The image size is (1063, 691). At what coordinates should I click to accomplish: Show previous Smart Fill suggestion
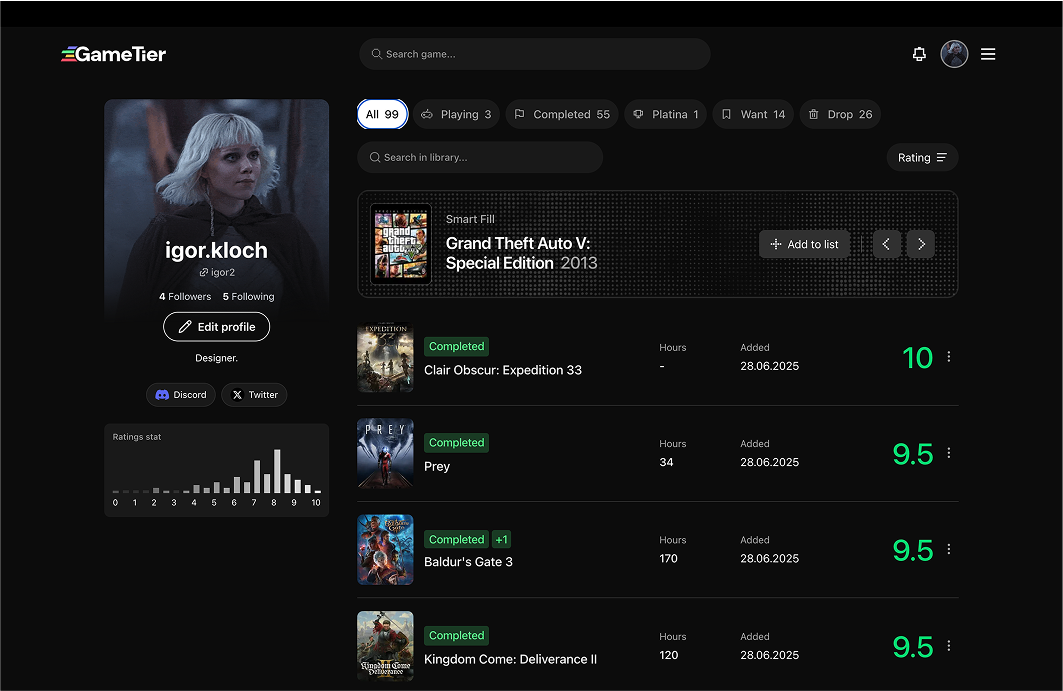886,244
